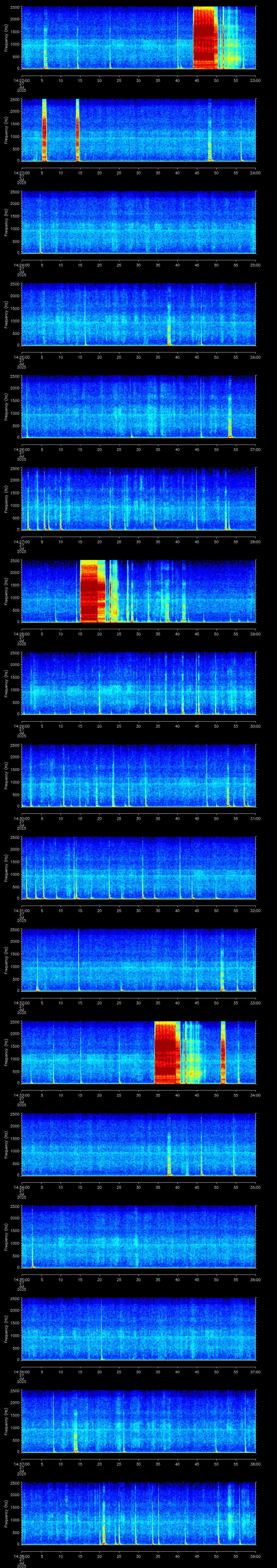The width and height of the screenshot is (277, 1568).
Task: Select the spectrogram panel starting at 14:24:00
Action: [x=138, y=222]
